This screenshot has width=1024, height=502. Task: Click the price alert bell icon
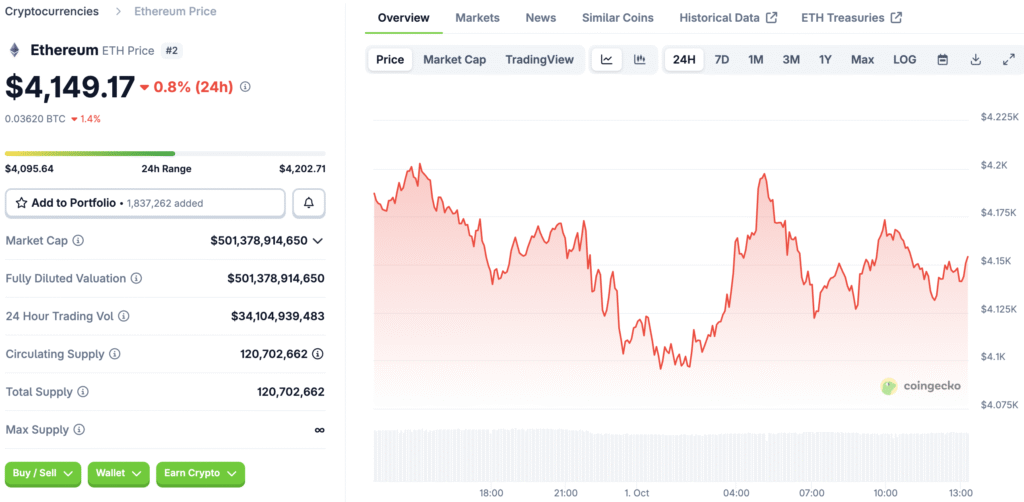[309, 203]
